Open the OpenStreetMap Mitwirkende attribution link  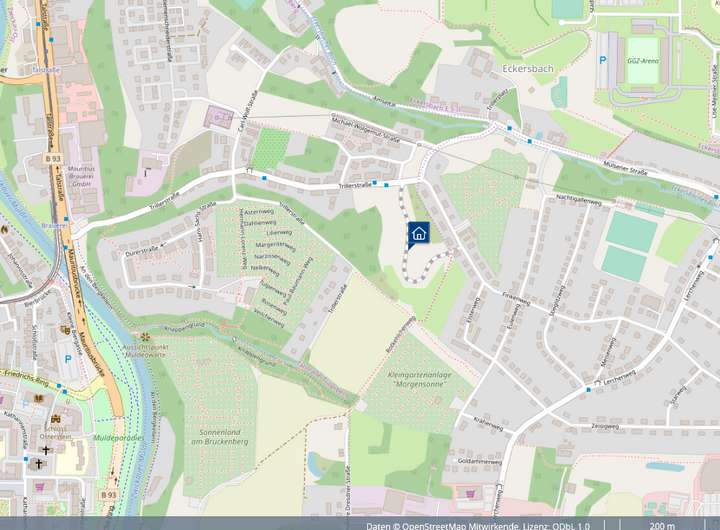(460, 525)
